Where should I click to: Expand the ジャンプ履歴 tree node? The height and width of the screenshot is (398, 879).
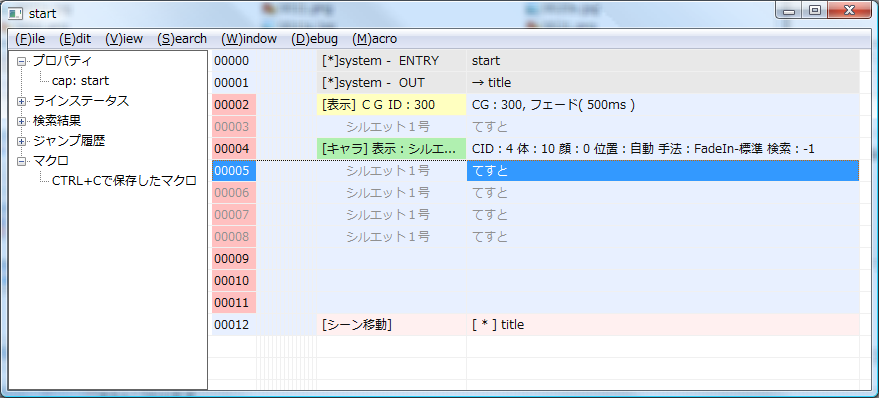click(x=21, y=141)
